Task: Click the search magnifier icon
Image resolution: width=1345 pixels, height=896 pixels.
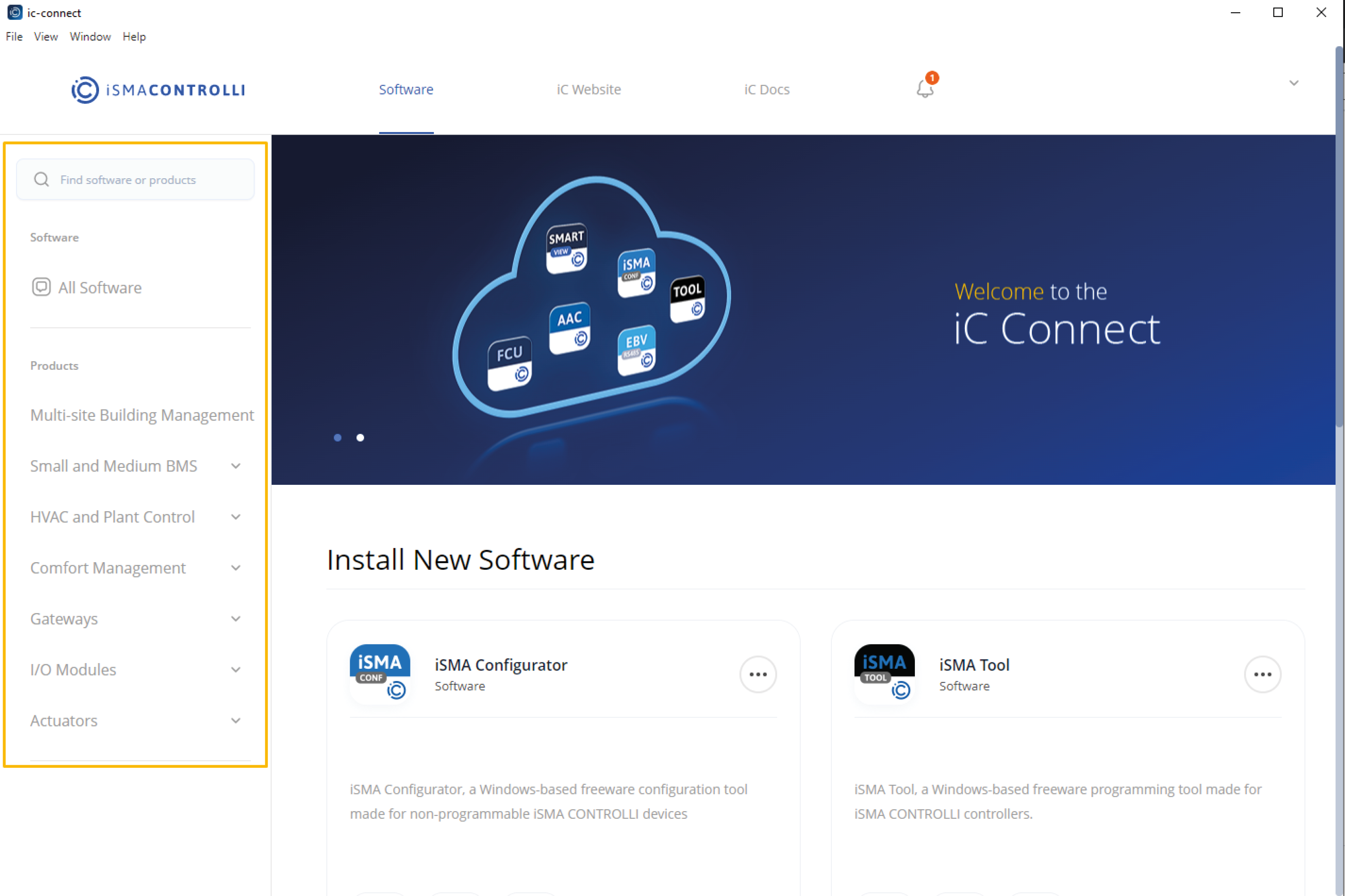Action: pyautogui.click(x=41, y=179)
